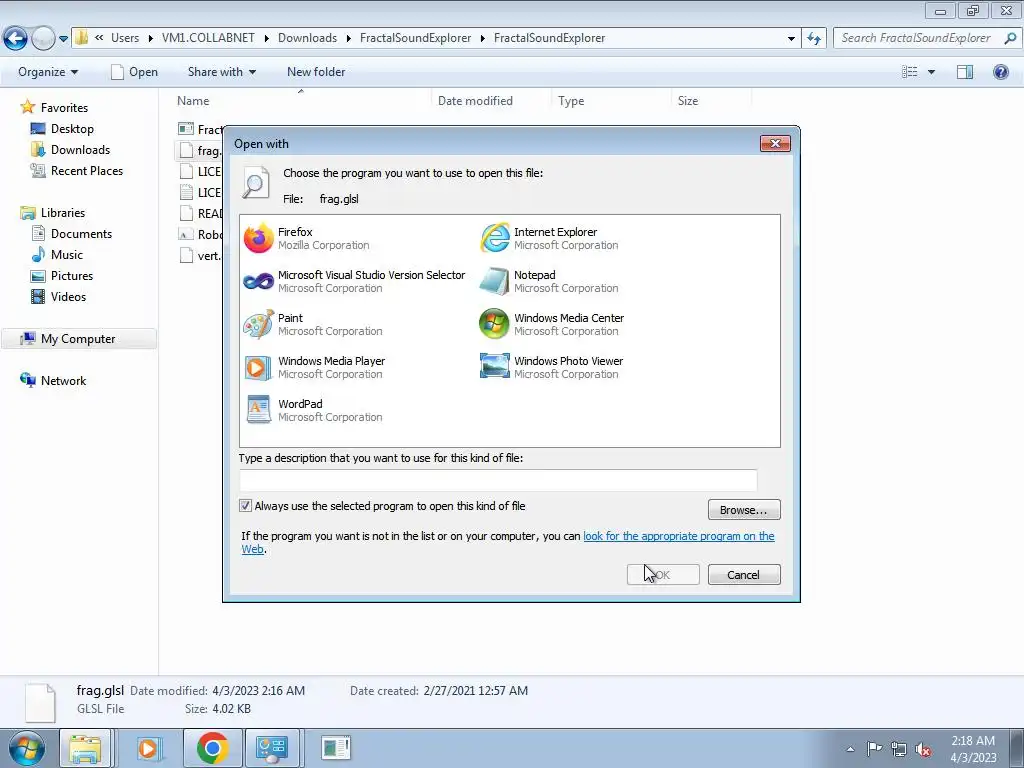Open the Control Panel taskbar icon
The image size is (1024, 768).
click(x=272, y=748)
